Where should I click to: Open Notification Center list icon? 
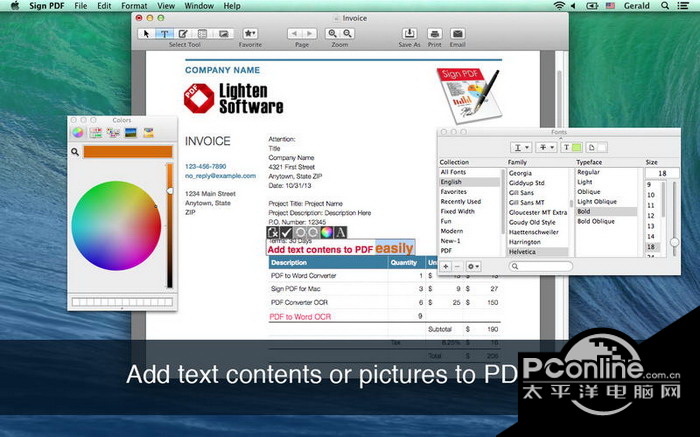(x=683, y=6)
